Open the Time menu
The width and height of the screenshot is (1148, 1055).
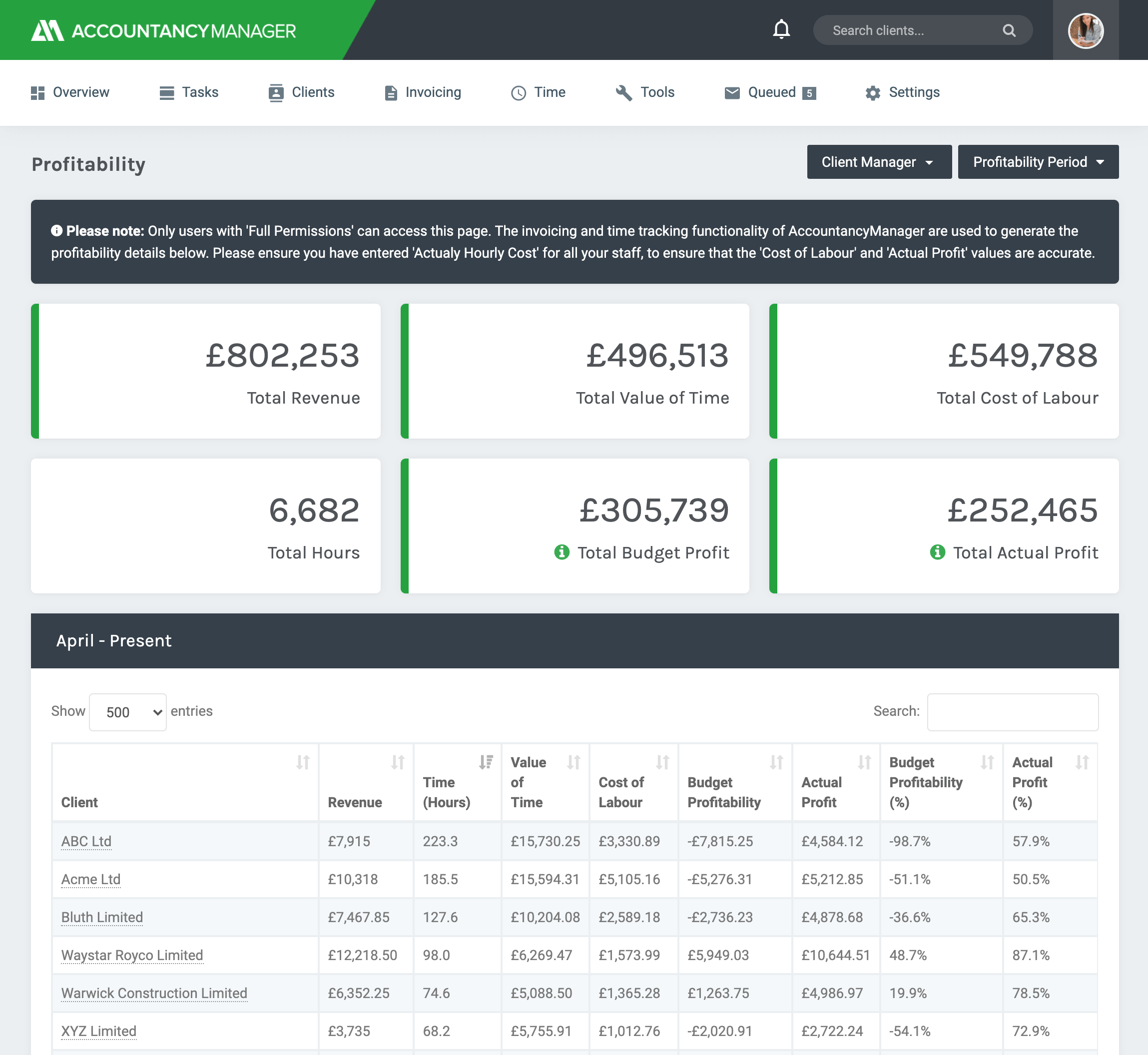539,92
